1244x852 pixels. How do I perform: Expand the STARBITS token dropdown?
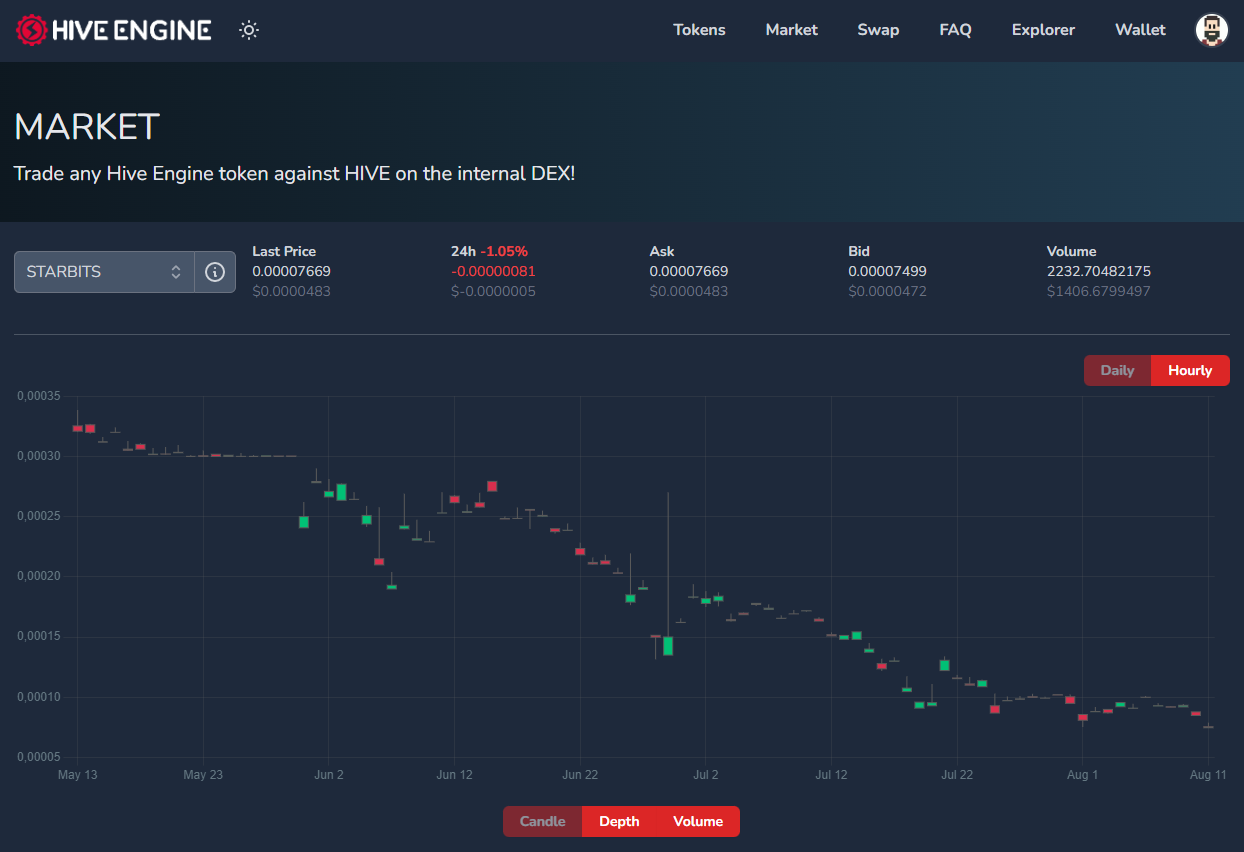coord(104,272)
